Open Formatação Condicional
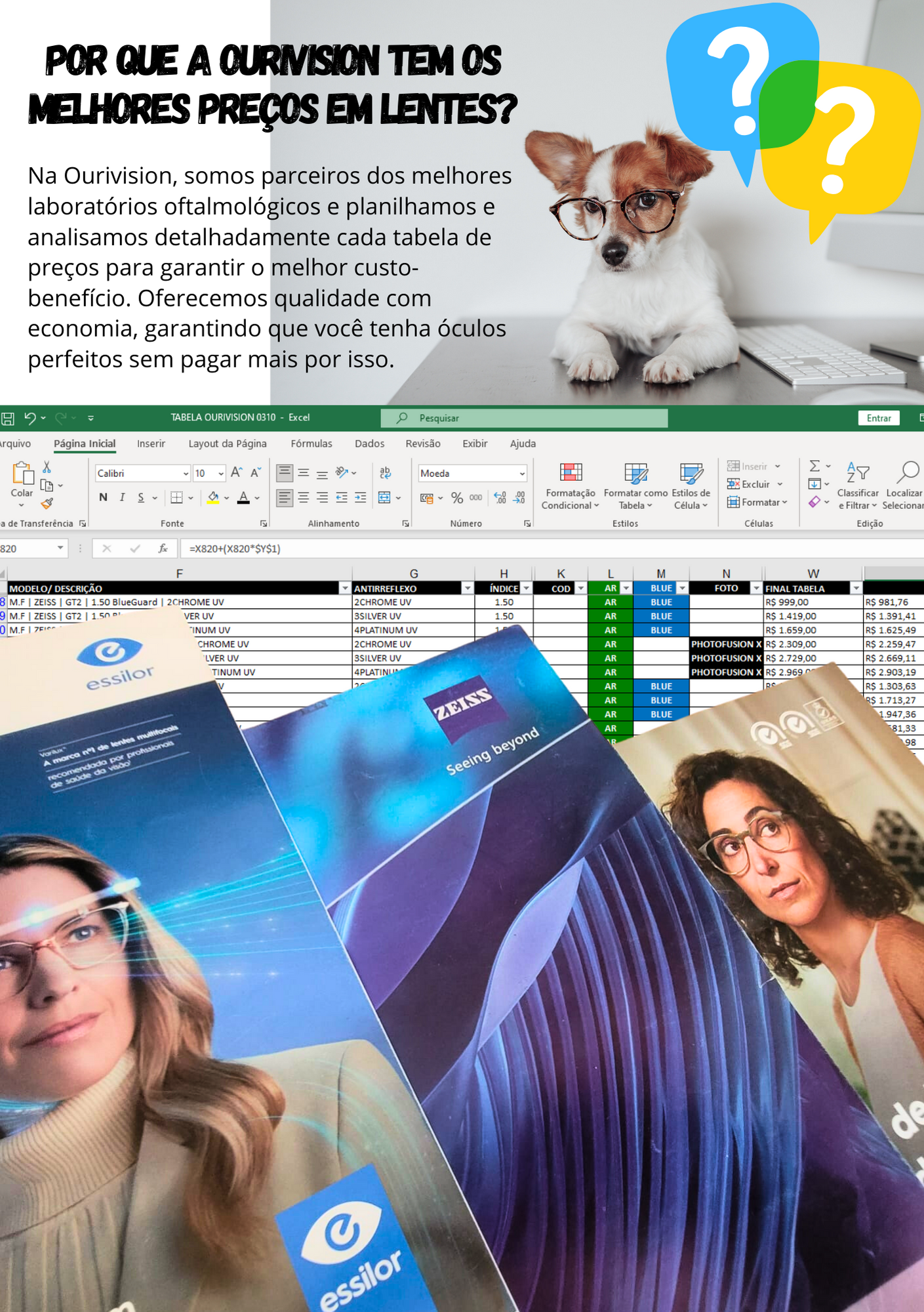This screenshot has height=1312, width=924. (571, 485)
